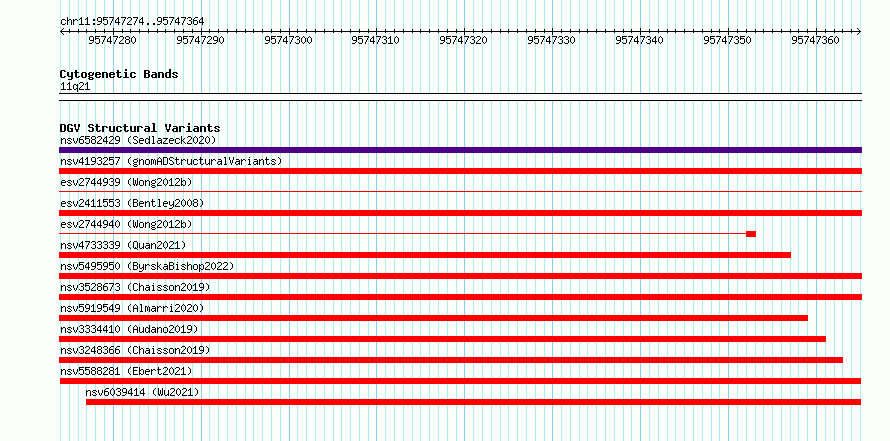Click variant label nsv6039414 (Wu2021)

(x=142, y=392)
